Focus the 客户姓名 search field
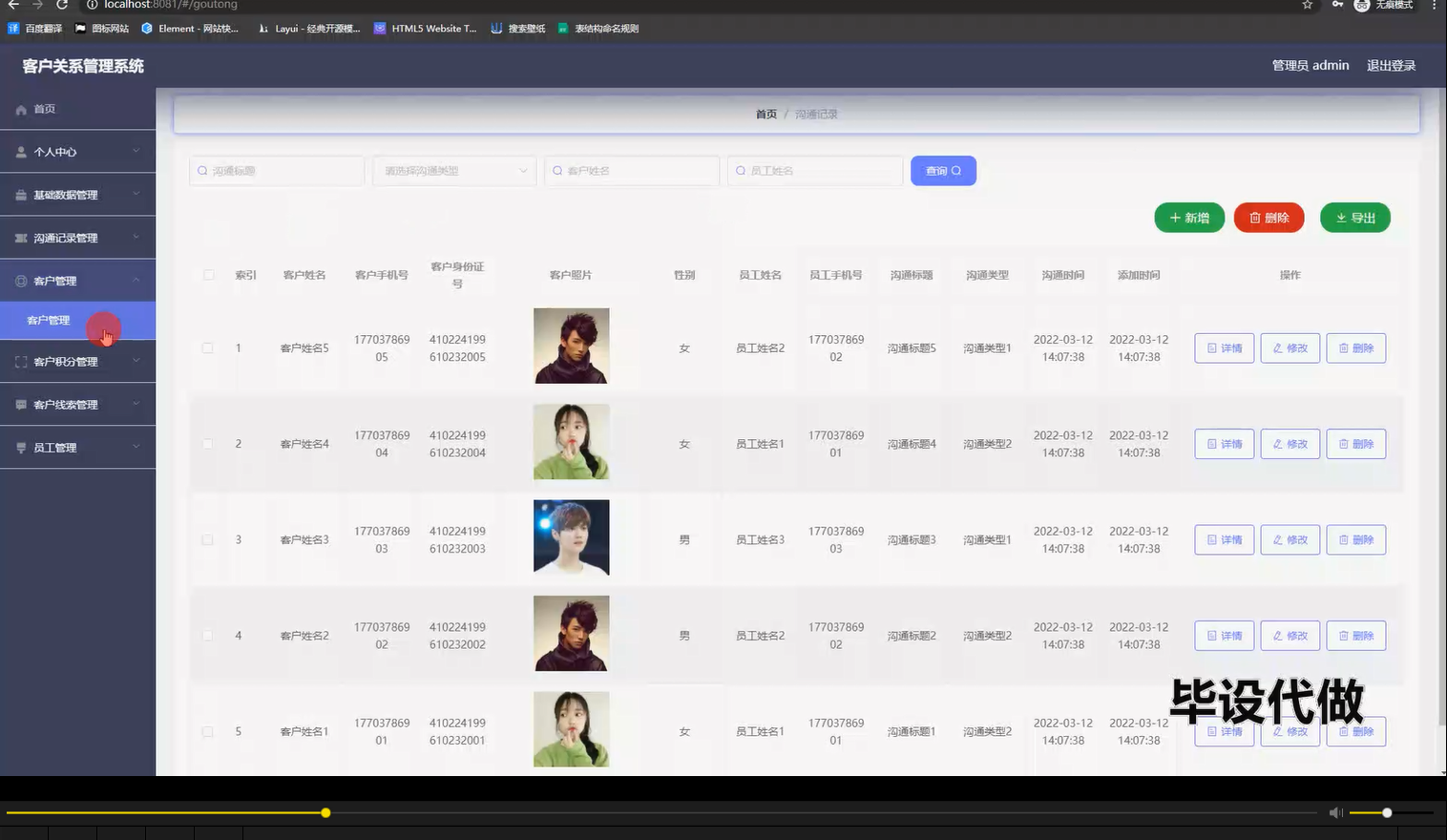1447x840 pixels. [632, 171]
